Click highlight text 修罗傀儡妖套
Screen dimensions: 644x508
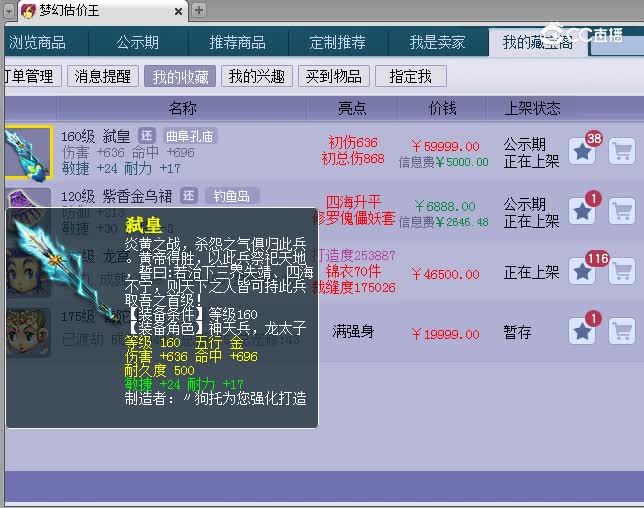tap(354, 218)
